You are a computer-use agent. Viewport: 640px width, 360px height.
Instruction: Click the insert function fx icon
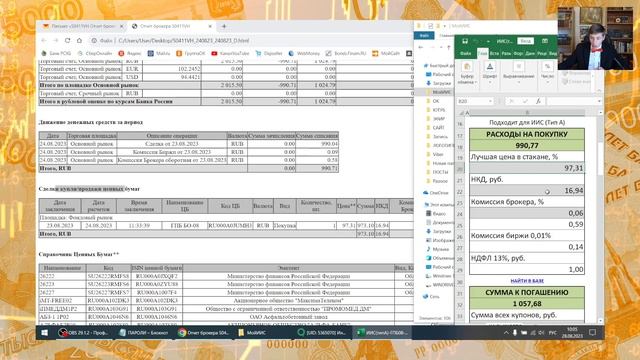pos(538,101)
